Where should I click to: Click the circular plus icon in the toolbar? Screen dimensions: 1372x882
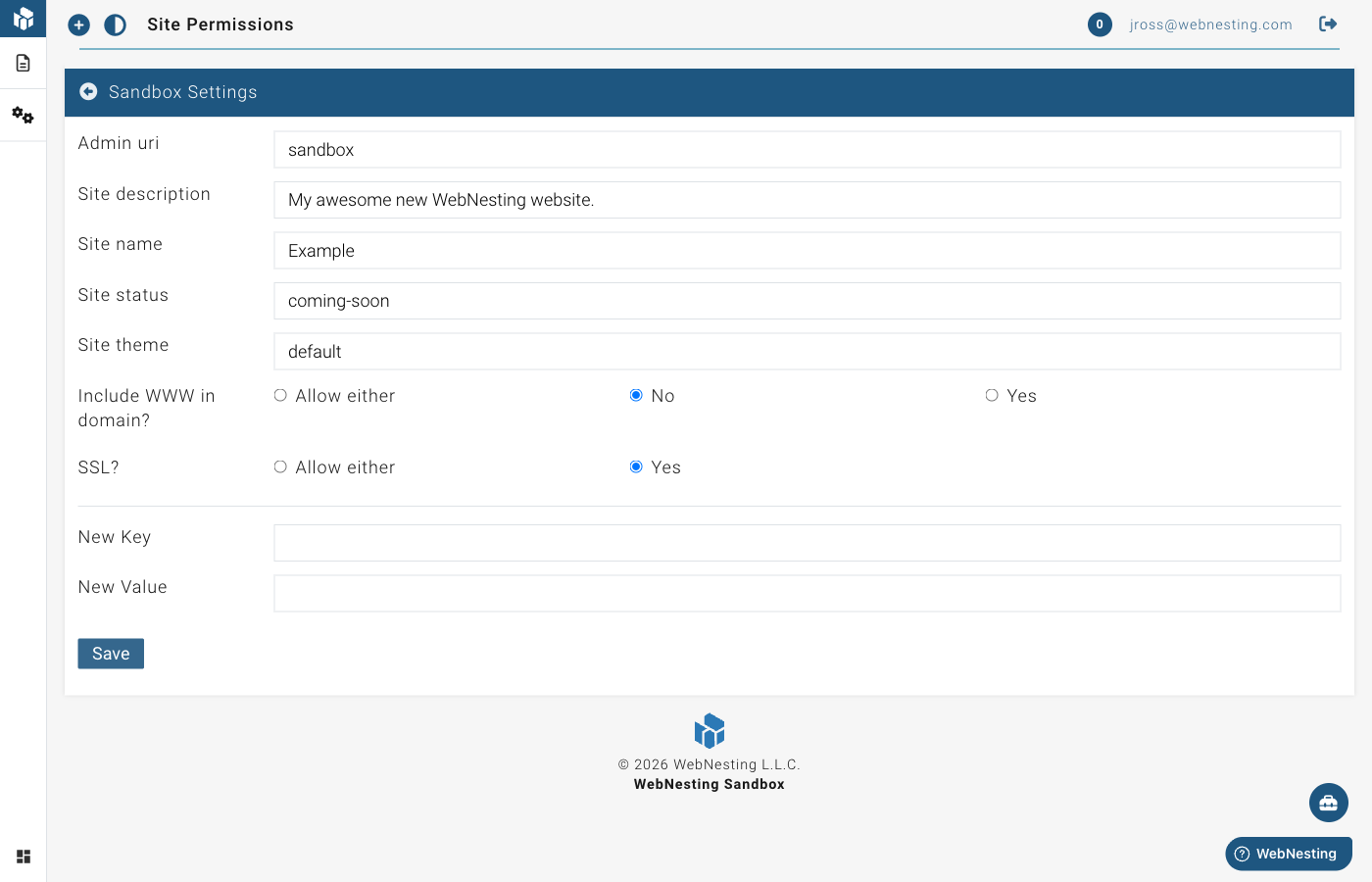(x=78, y=24)
